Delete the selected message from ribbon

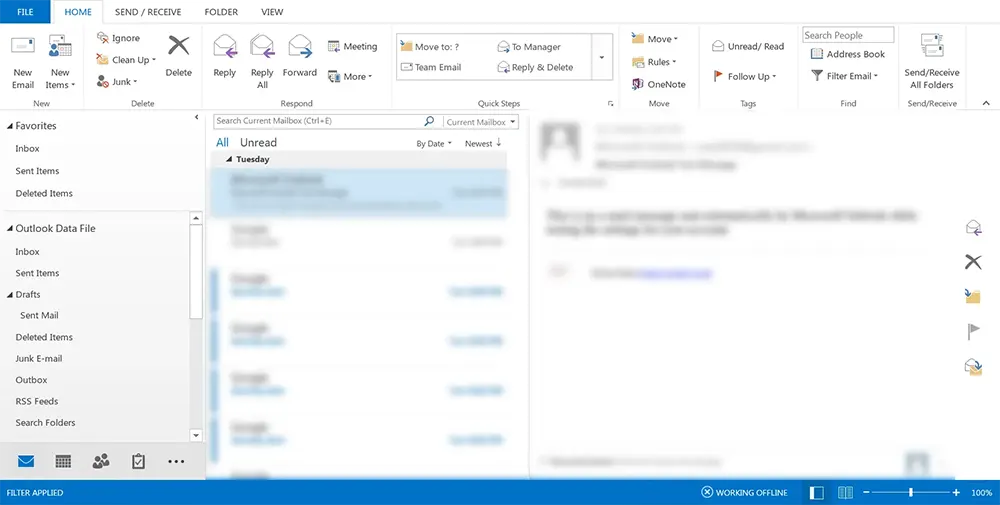point(179,56)
